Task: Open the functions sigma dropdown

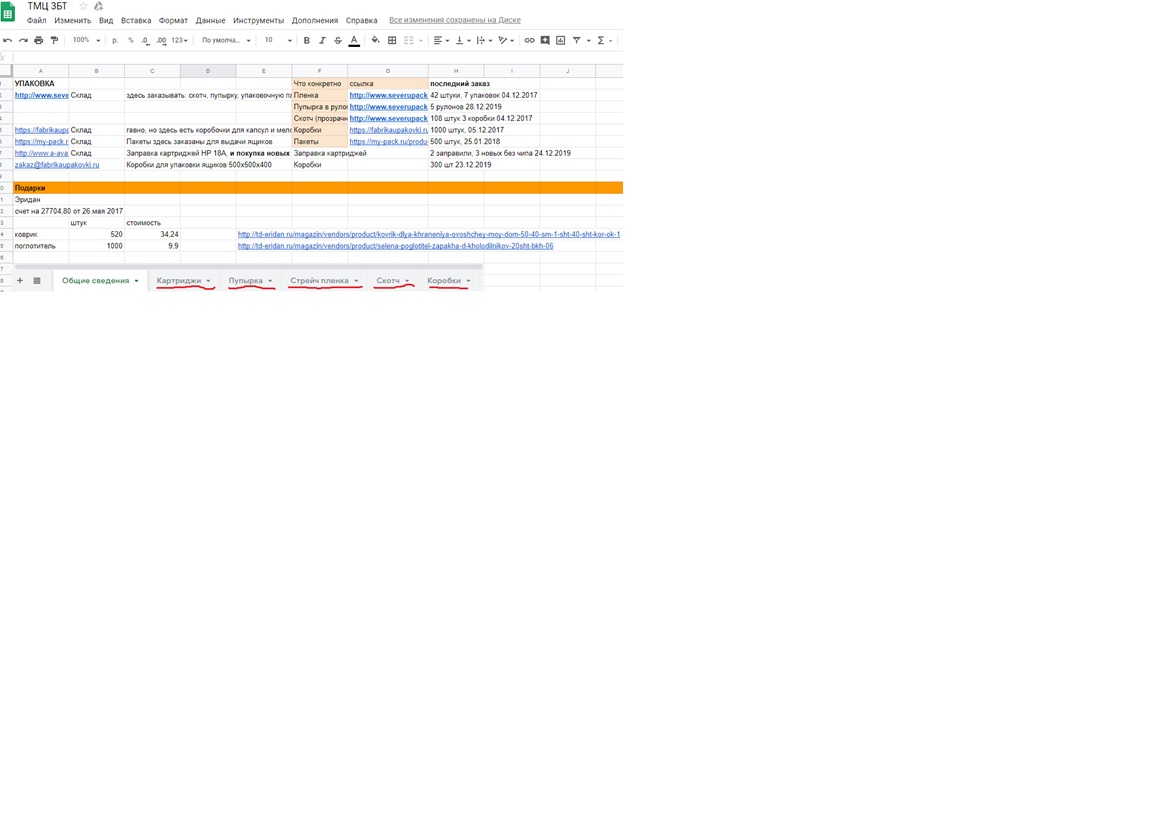Action: (603, 41)
